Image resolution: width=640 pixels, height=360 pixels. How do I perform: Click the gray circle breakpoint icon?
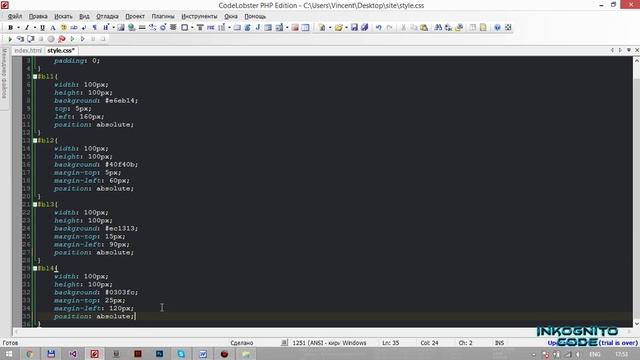click(51, 39)
